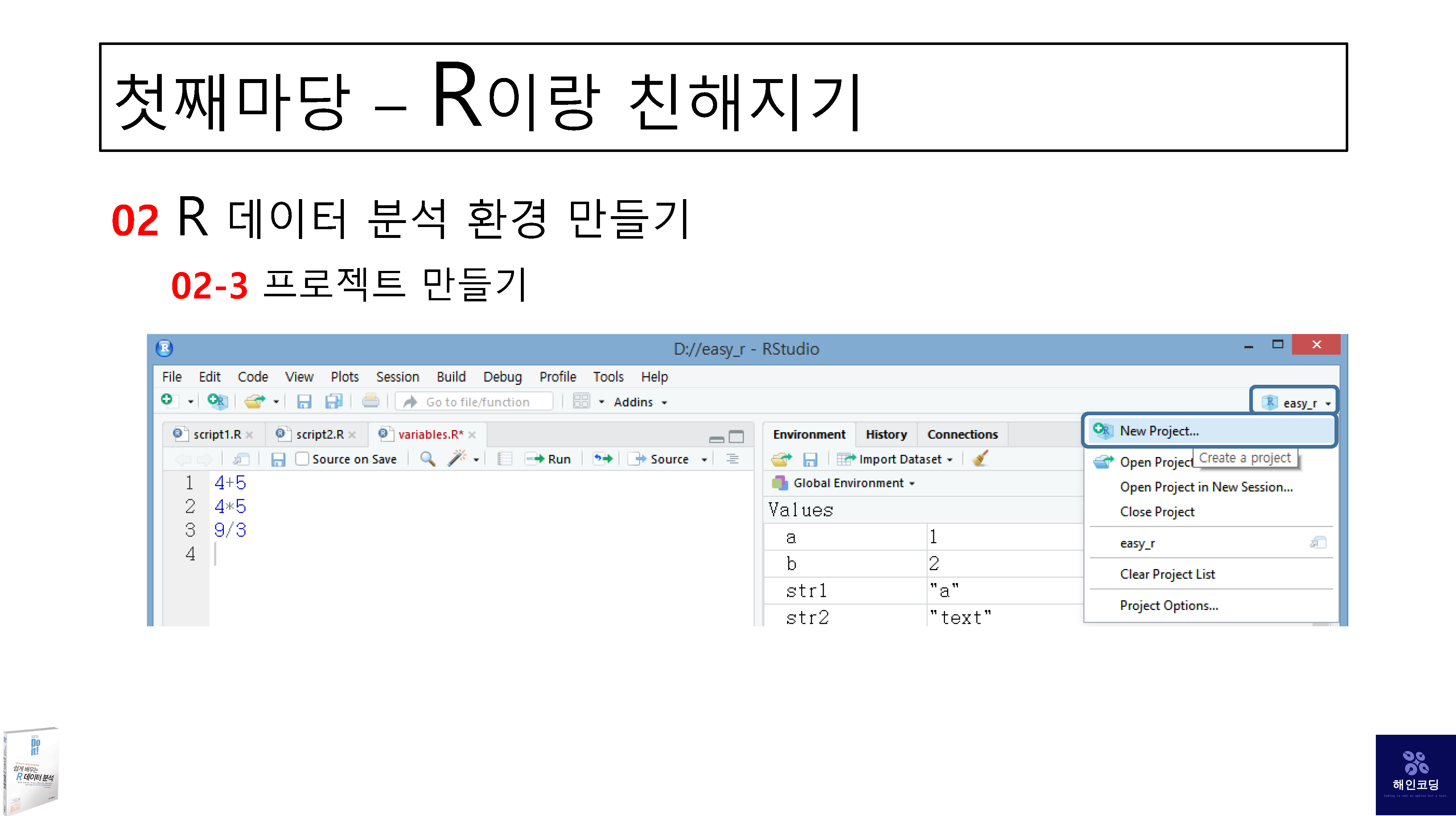
Task: Choose Project Options... entry
Action: tap(1168, 605)
